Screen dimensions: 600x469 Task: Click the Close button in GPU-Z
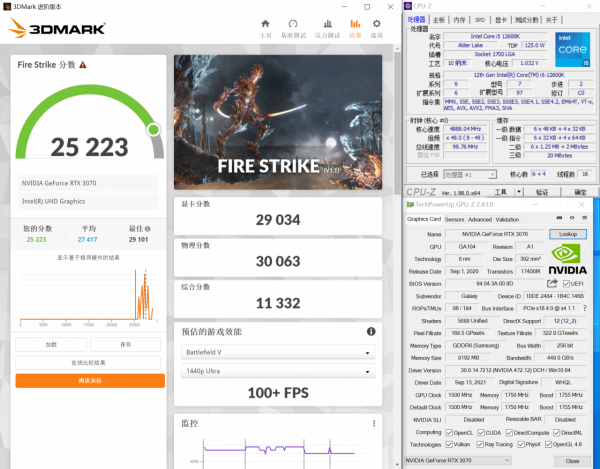coord(572,461)
